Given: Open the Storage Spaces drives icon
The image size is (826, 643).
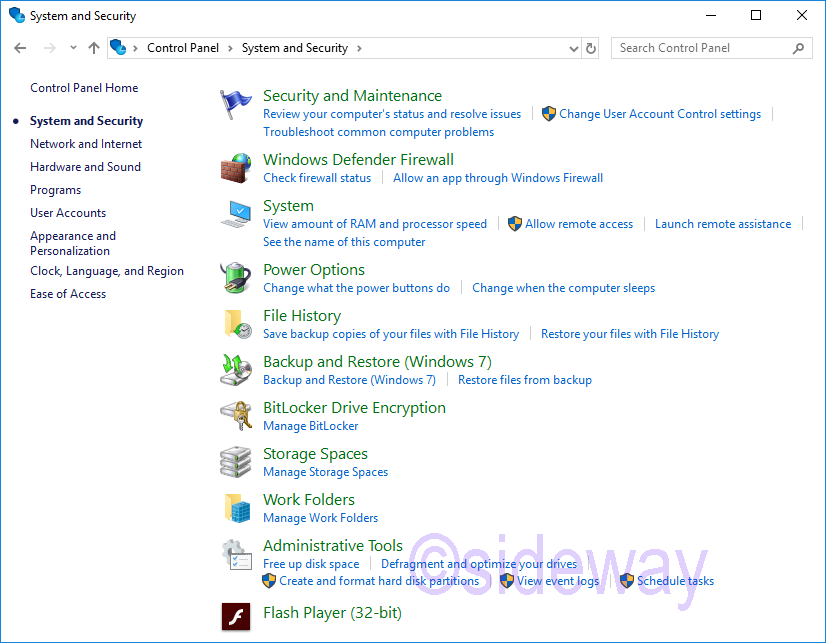Looking at the screenshot, I should pos(236,462).
